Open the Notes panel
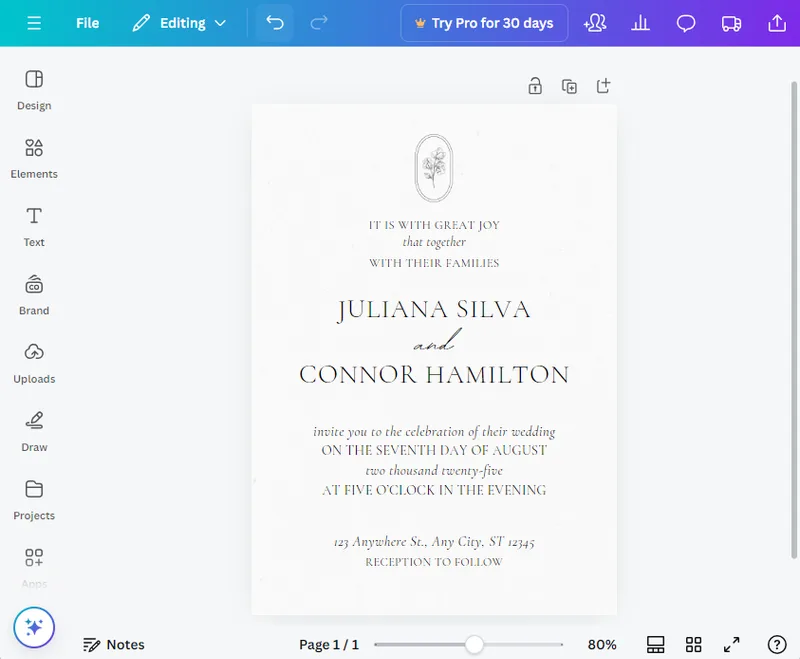This screenshot has width=800, height=659. pos(114,644)
